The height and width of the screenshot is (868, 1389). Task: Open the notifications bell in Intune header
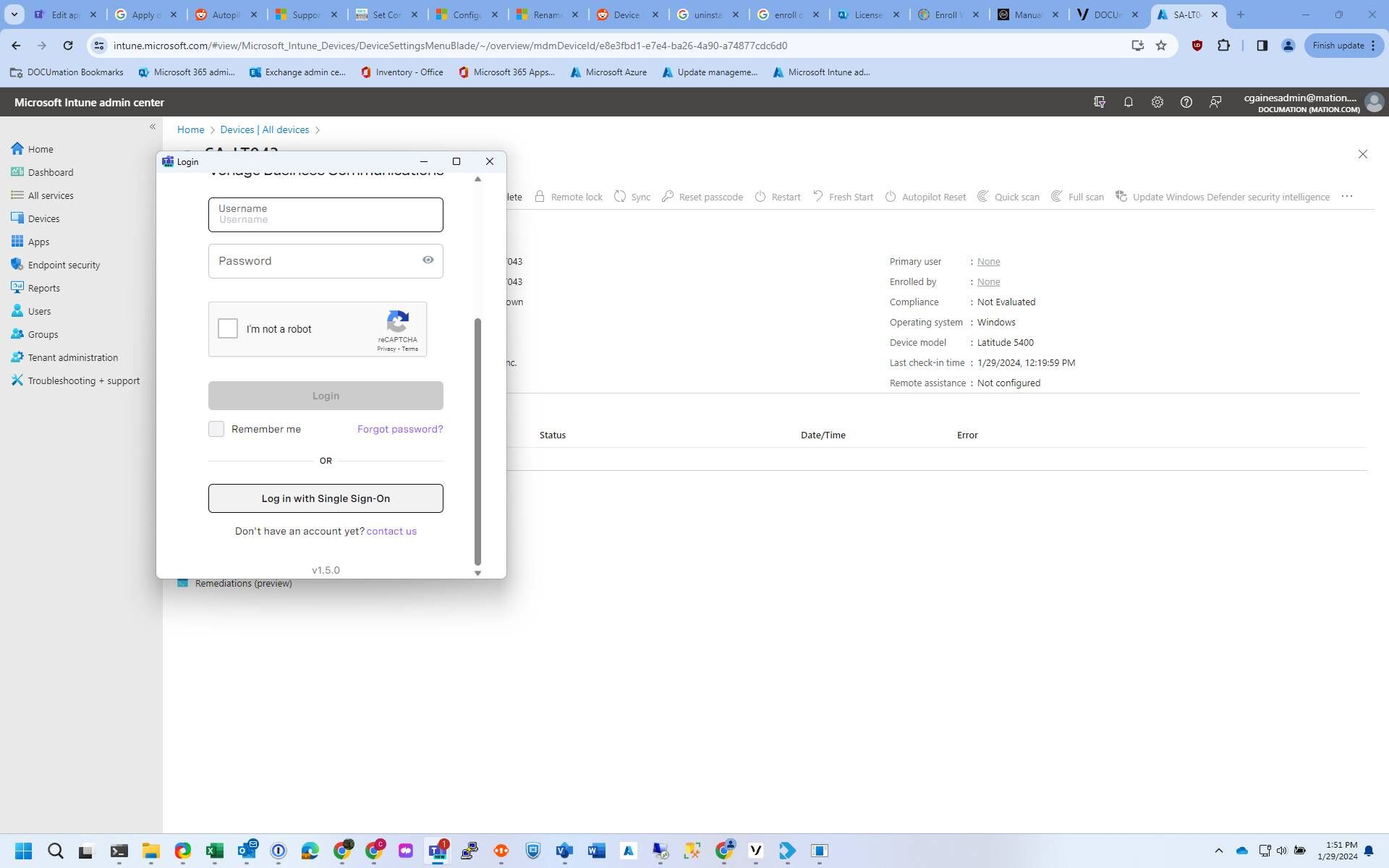click(x=1128, y=103)
